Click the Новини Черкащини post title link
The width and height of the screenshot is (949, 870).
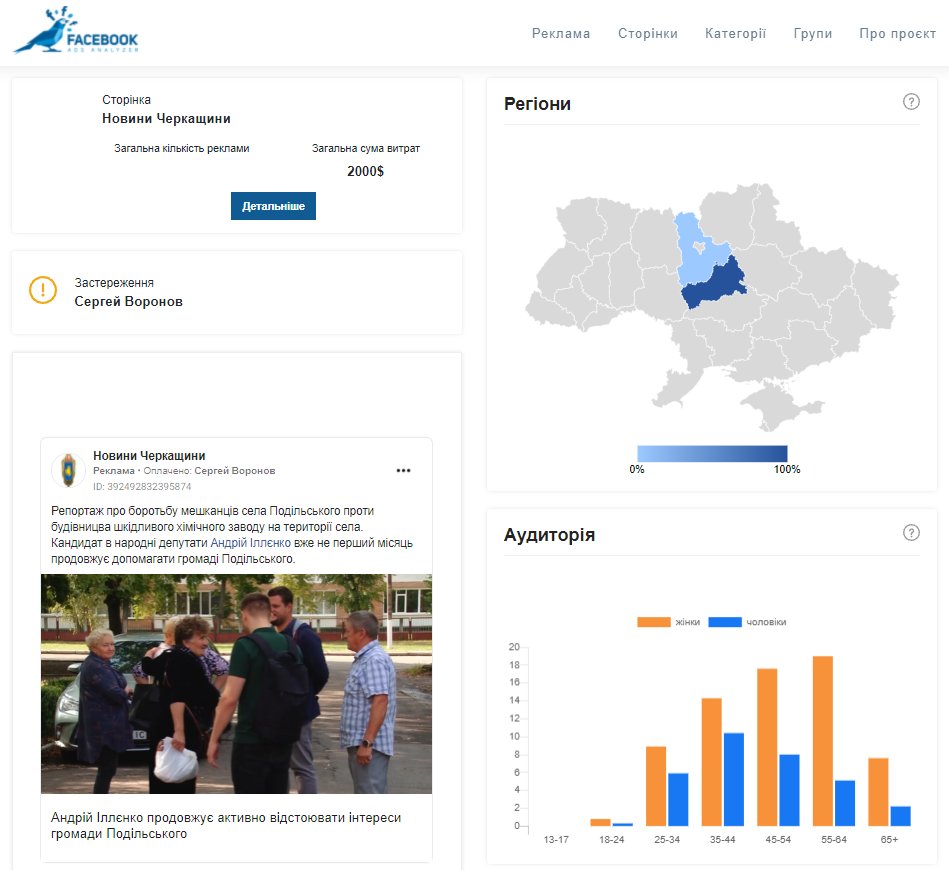(x=149, y=456)
